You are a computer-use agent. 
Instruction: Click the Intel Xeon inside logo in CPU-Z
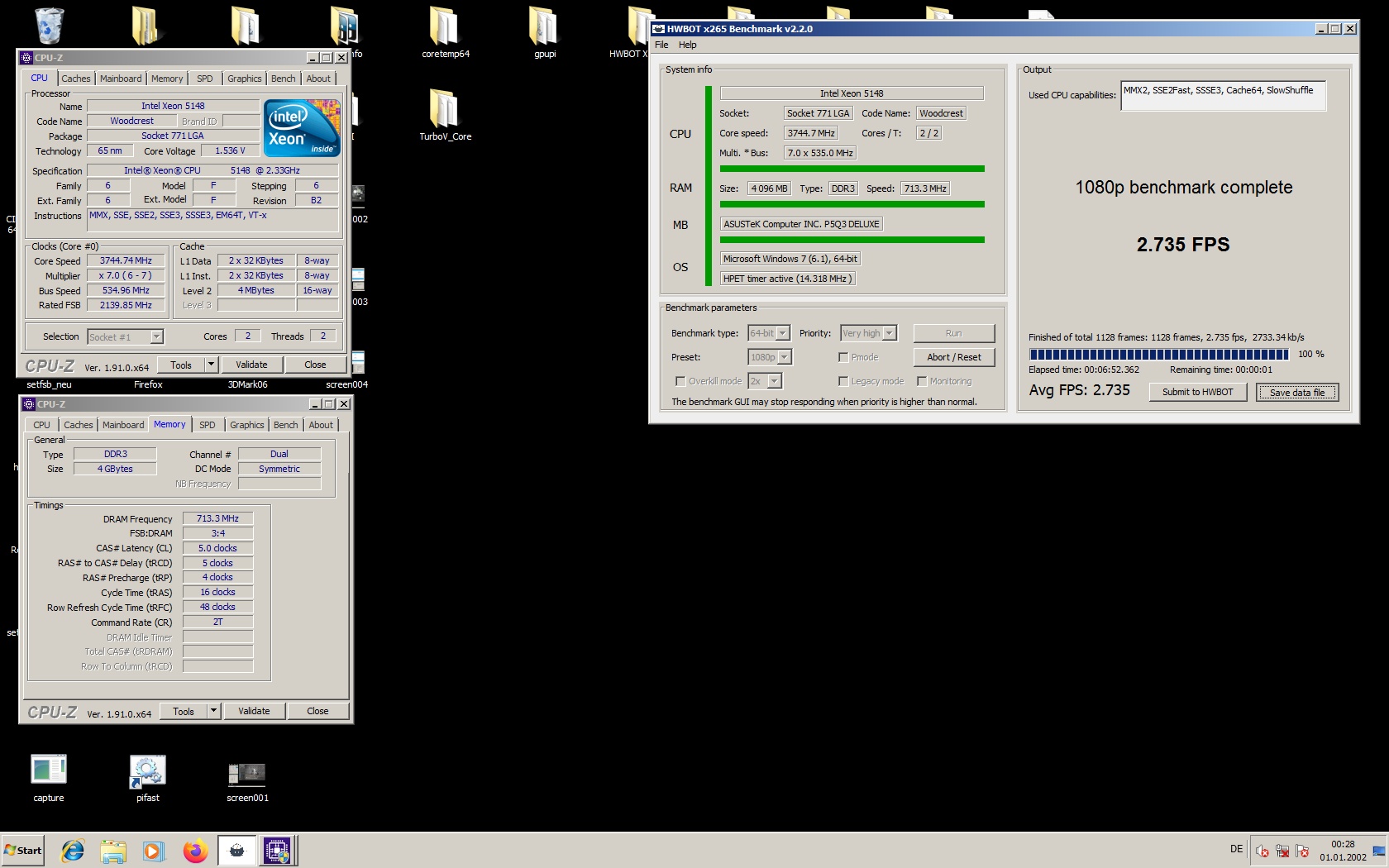[303, 128]
